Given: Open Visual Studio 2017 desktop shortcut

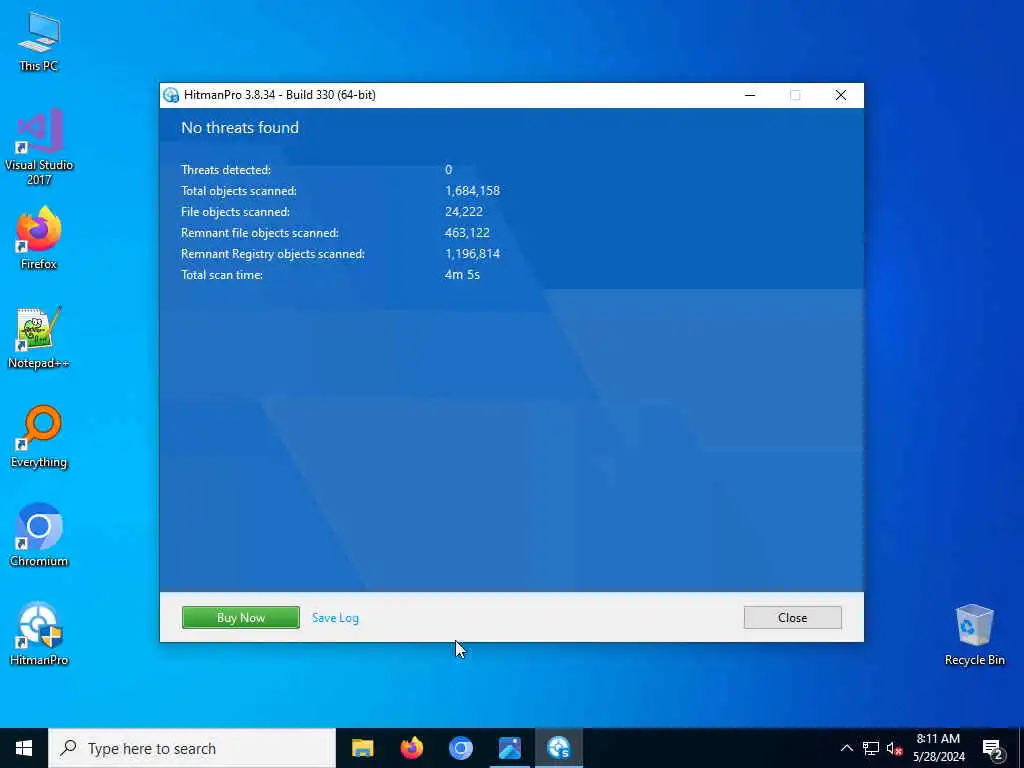Looking at the screenshot, I should point(39,146).
